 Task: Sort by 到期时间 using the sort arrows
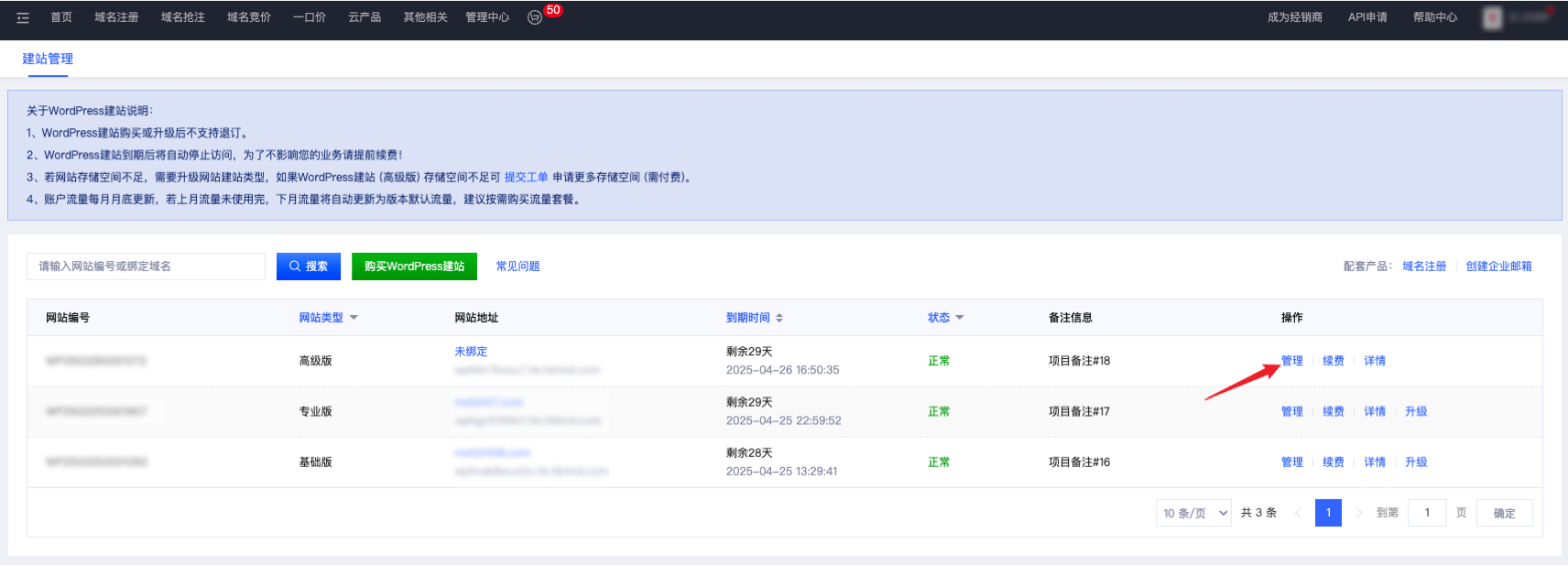(779, 318)
